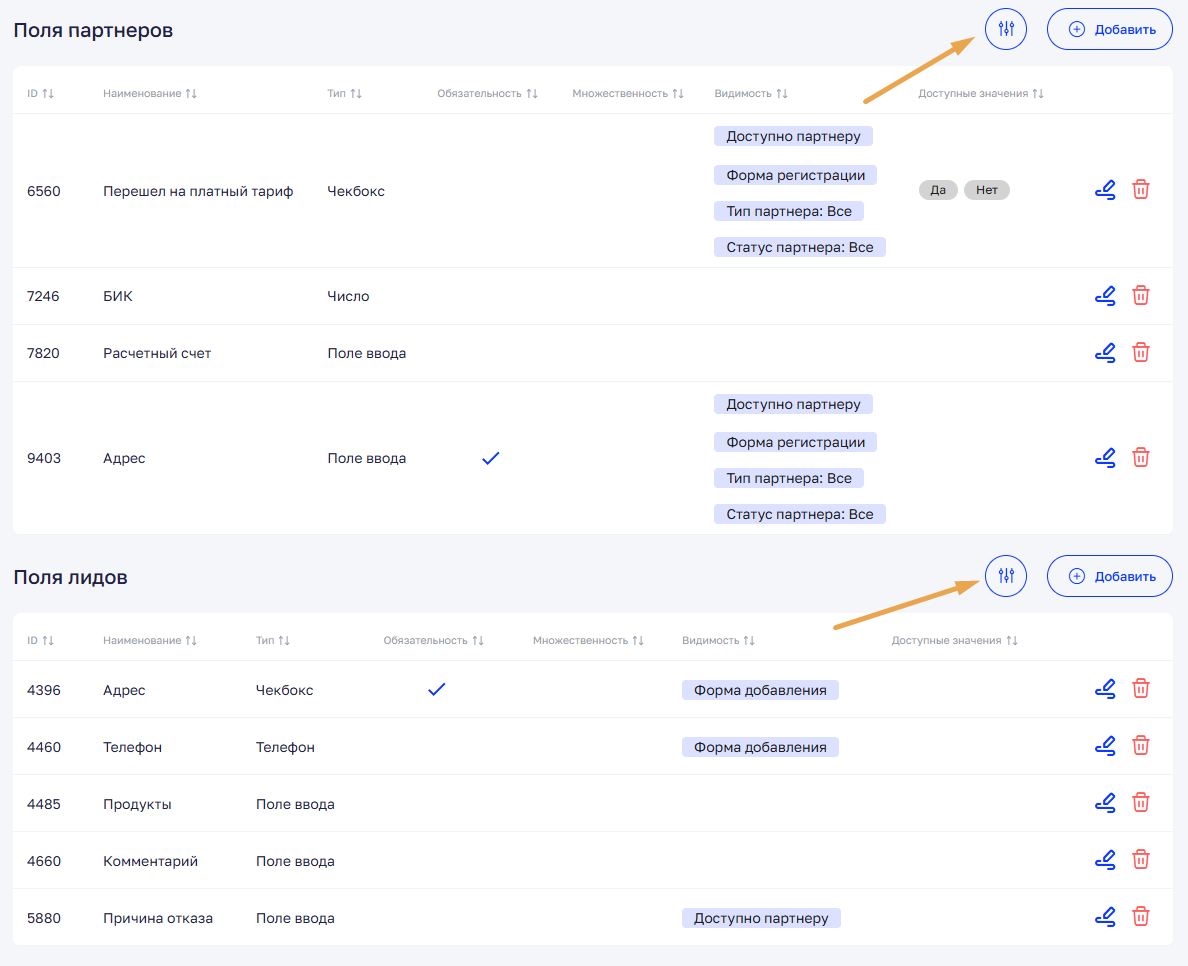
Task: Edit the БИК partner field
Action: (x=1104, y=296)
